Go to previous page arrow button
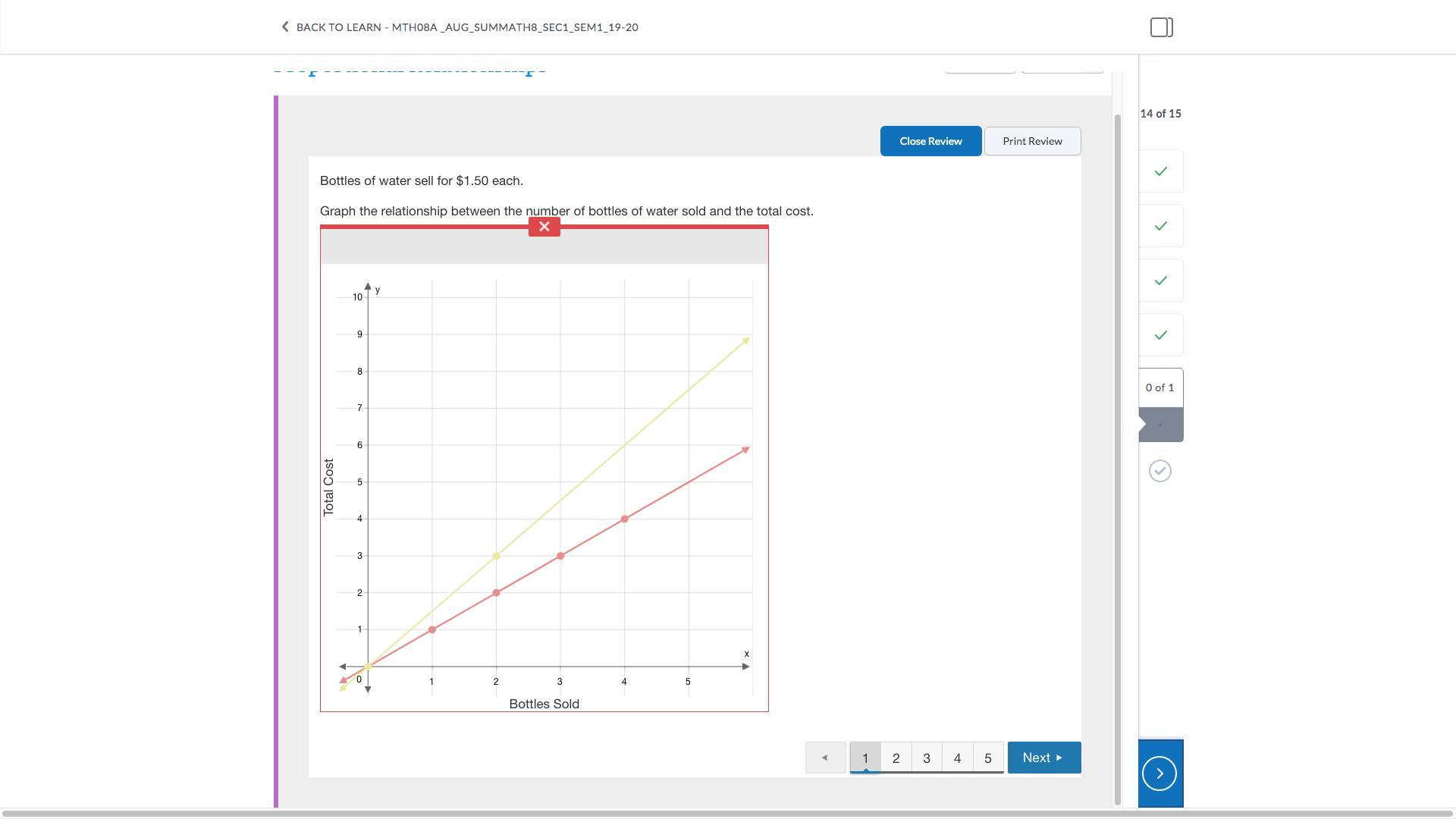 click(x=824, y=758)
